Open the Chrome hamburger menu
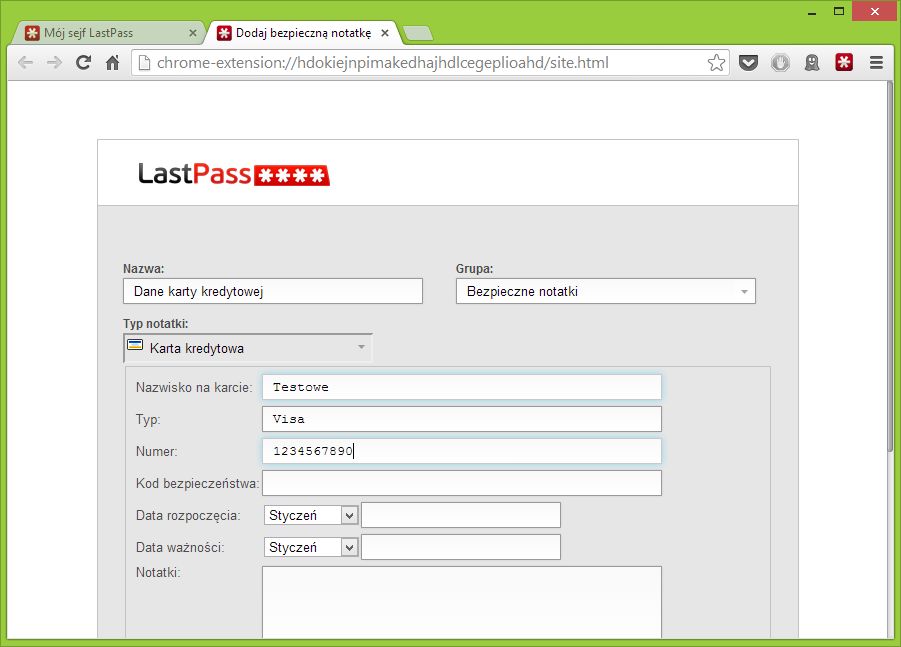901x647 pixels. (876, 63)
